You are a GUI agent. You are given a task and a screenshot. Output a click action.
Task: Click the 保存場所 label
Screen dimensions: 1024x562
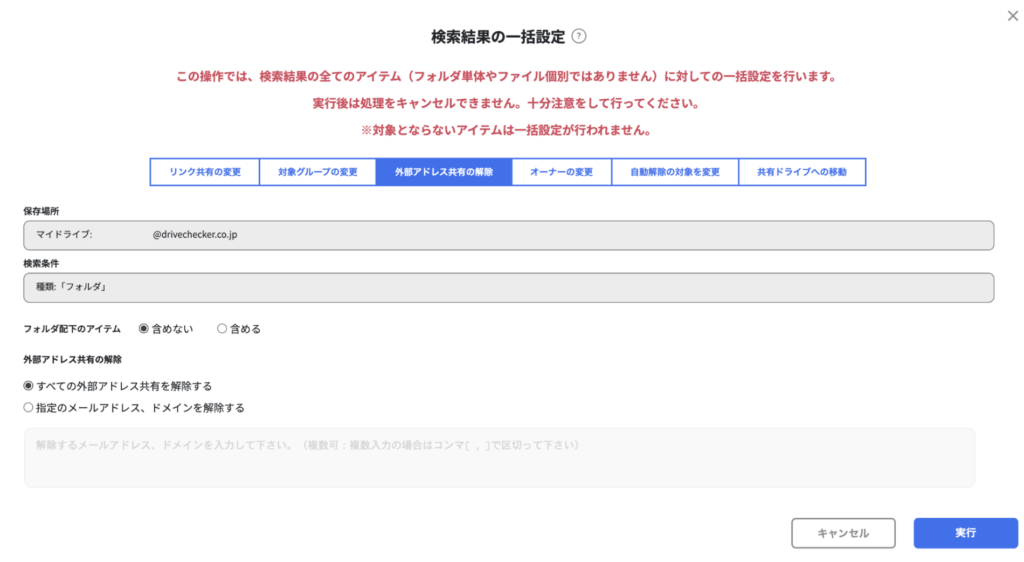tap(41, 211)
